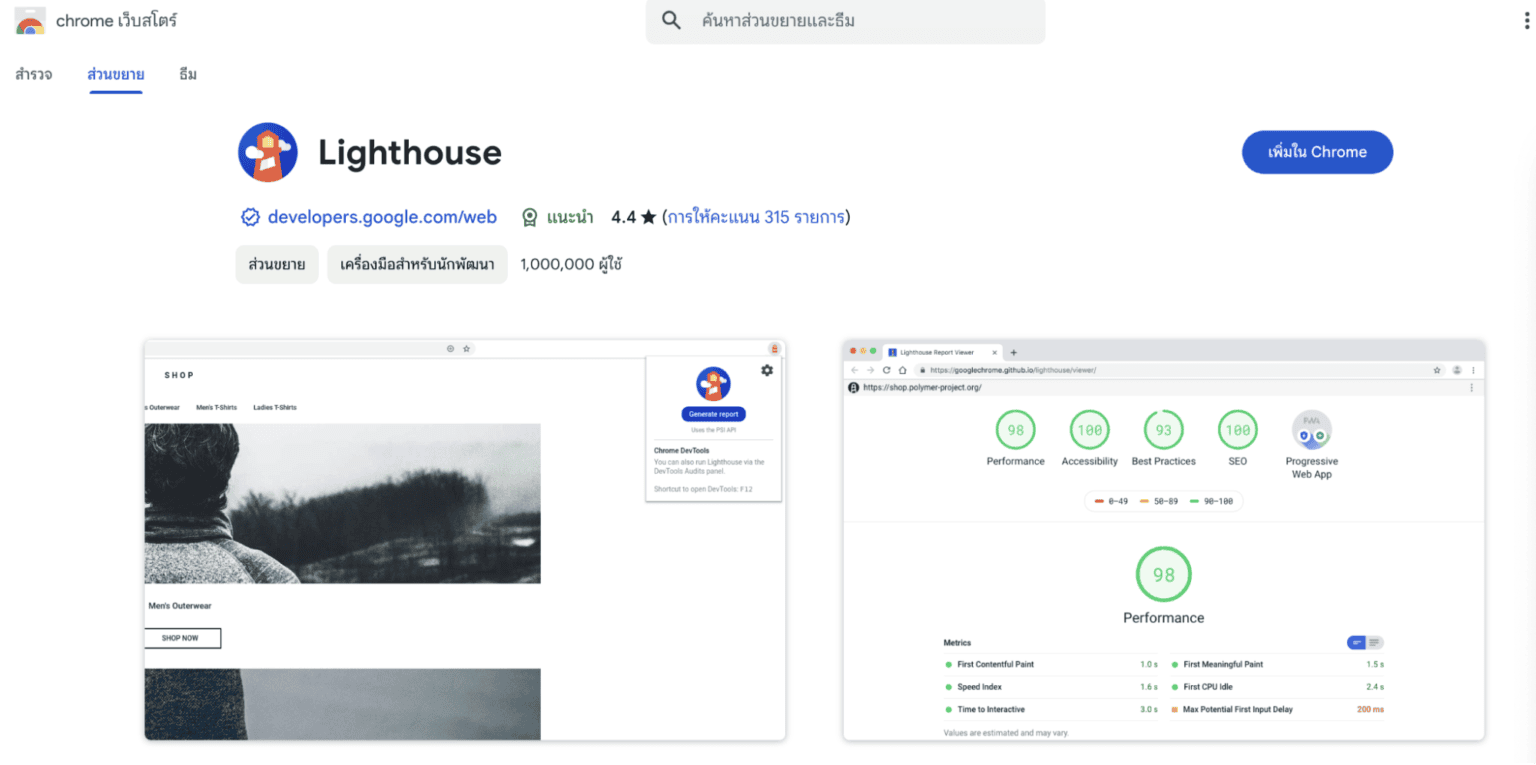Click the ส่วนขยาย category chip
The image size is (1536, 765).
pos(276,264)
